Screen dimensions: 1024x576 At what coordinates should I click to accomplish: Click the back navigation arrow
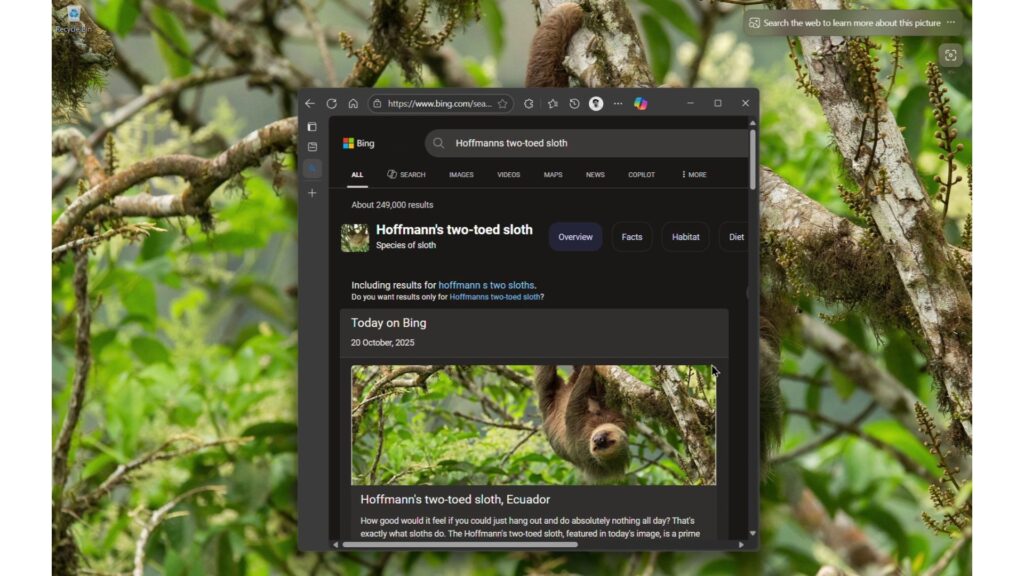(309, 103)
